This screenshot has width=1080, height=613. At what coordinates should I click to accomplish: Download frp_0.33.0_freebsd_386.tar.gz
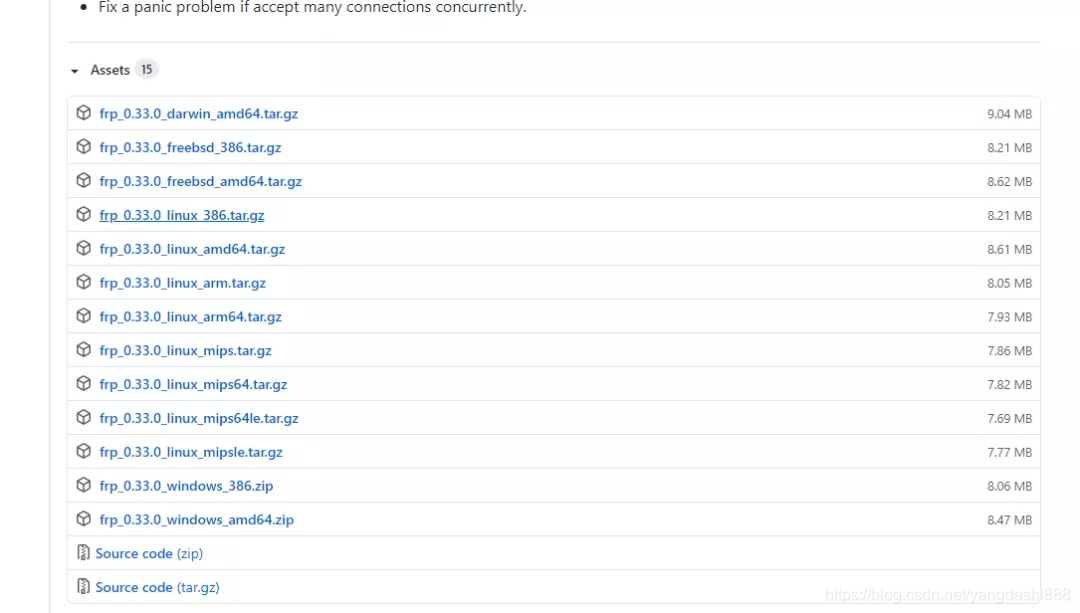[x=190, y=147]
